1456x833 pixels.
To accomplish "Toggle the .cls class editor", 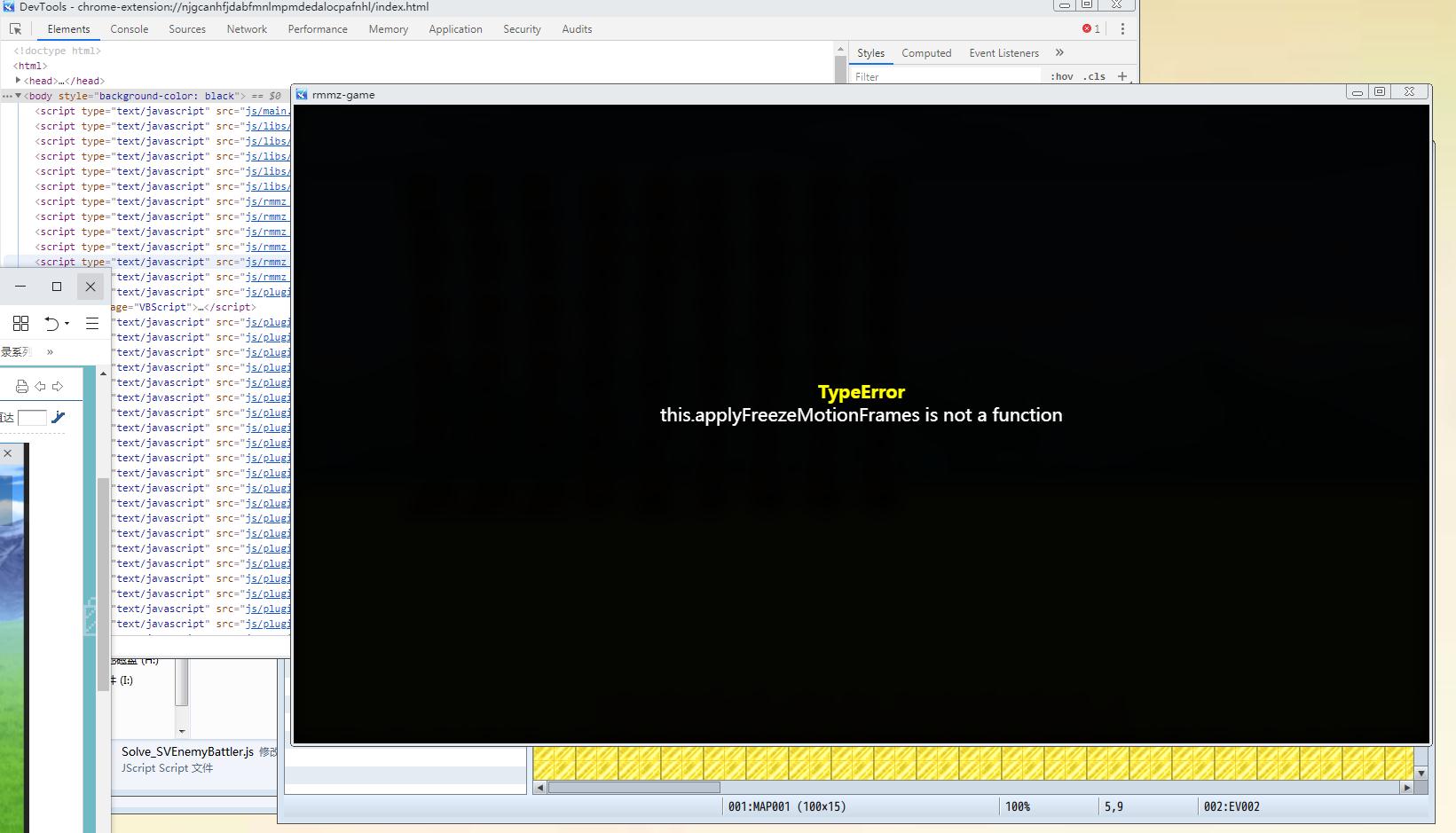I will 1094,76.
